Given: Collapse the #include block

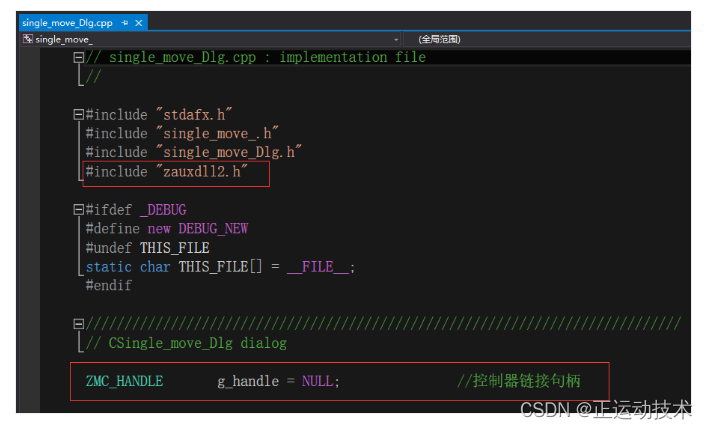Looking at the screenshot, I should pyautogui.click(x=79, y=115).
